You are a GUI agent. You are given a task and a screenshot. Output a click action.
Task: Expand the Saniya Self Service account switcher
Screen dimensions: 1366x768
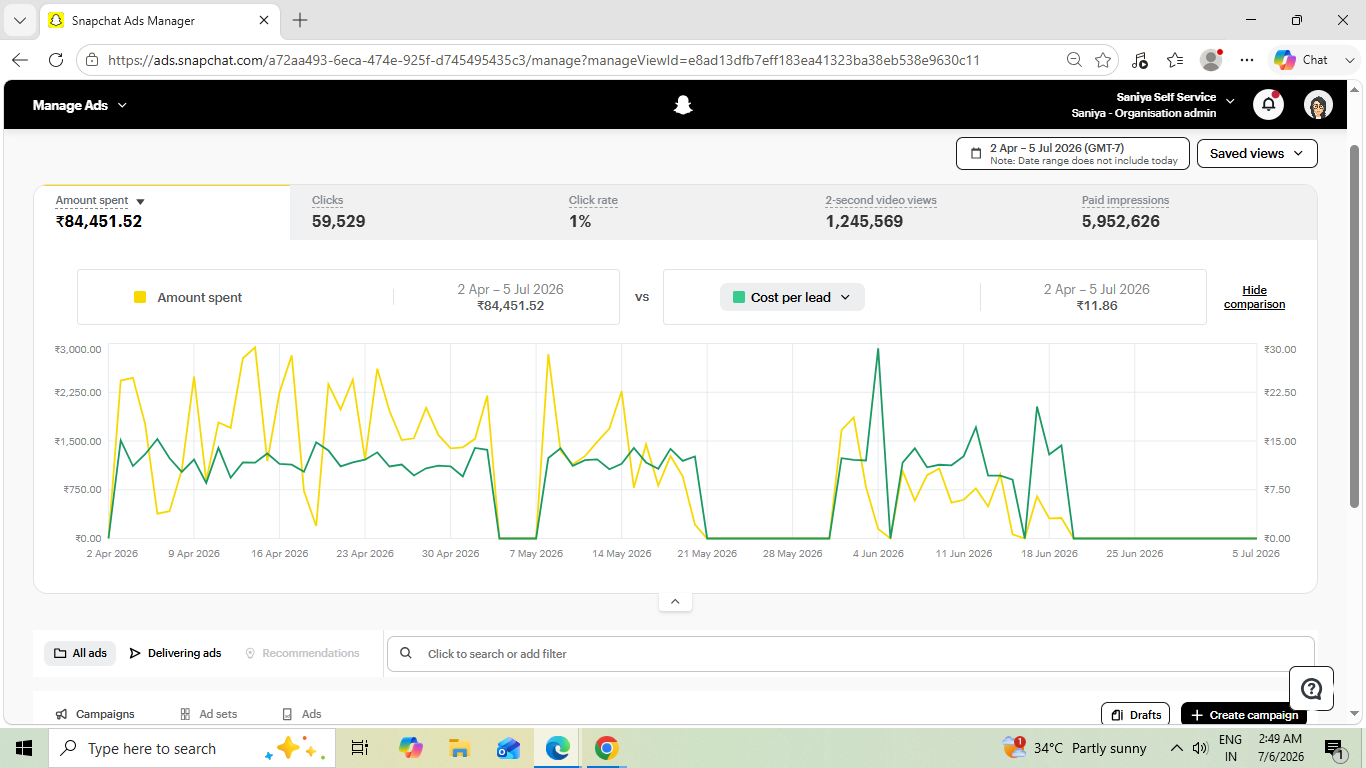click(1230, 102)
